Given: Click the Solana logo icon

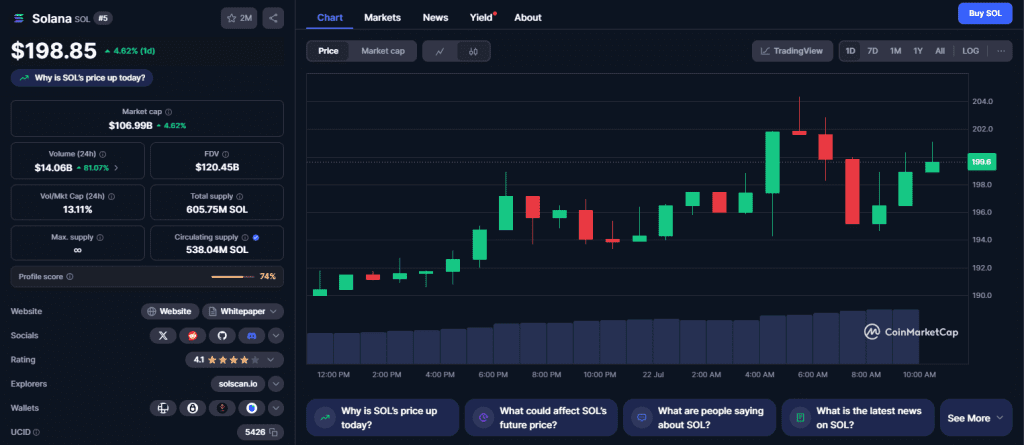Looking at the screenshot, I should point(18,18).
